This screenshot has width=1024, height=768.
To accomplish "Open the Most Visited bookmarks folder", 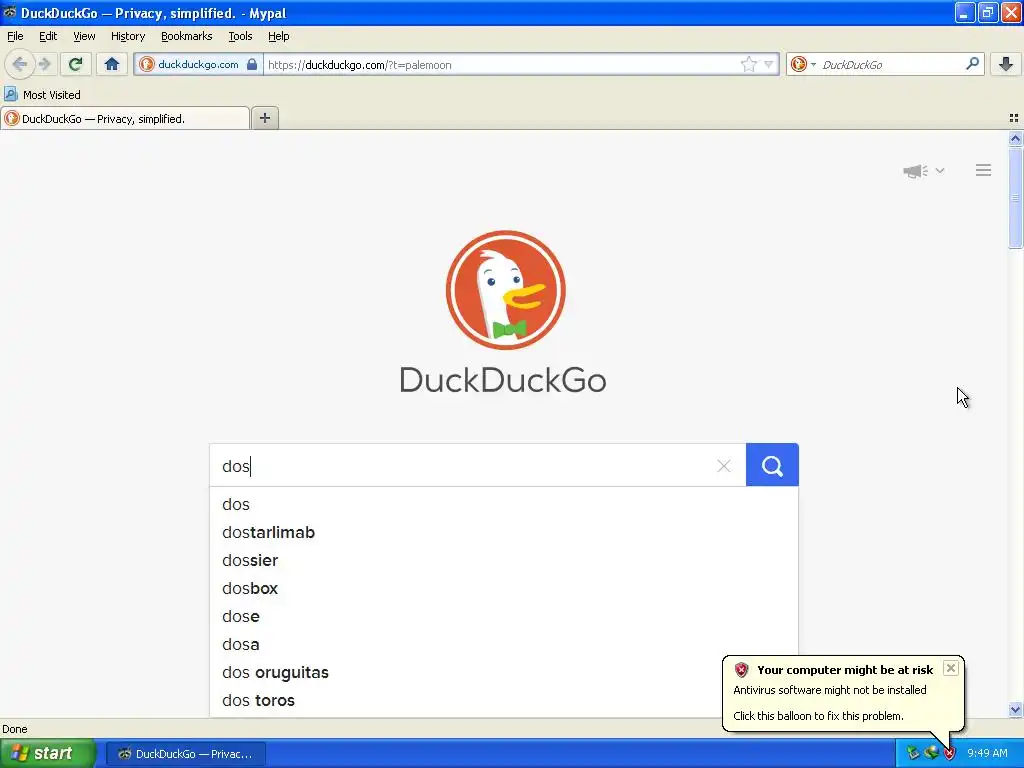I will (x=42, y=95).
